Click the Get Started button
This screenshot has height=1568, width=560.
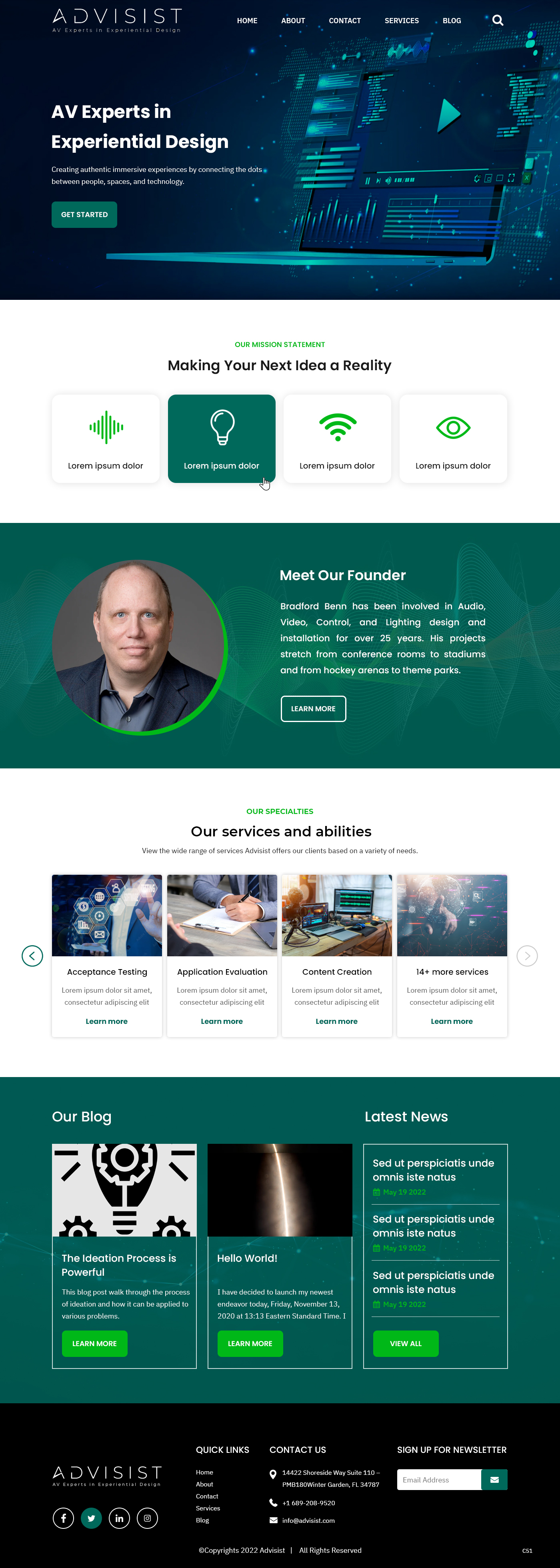[x=84, y=215]
